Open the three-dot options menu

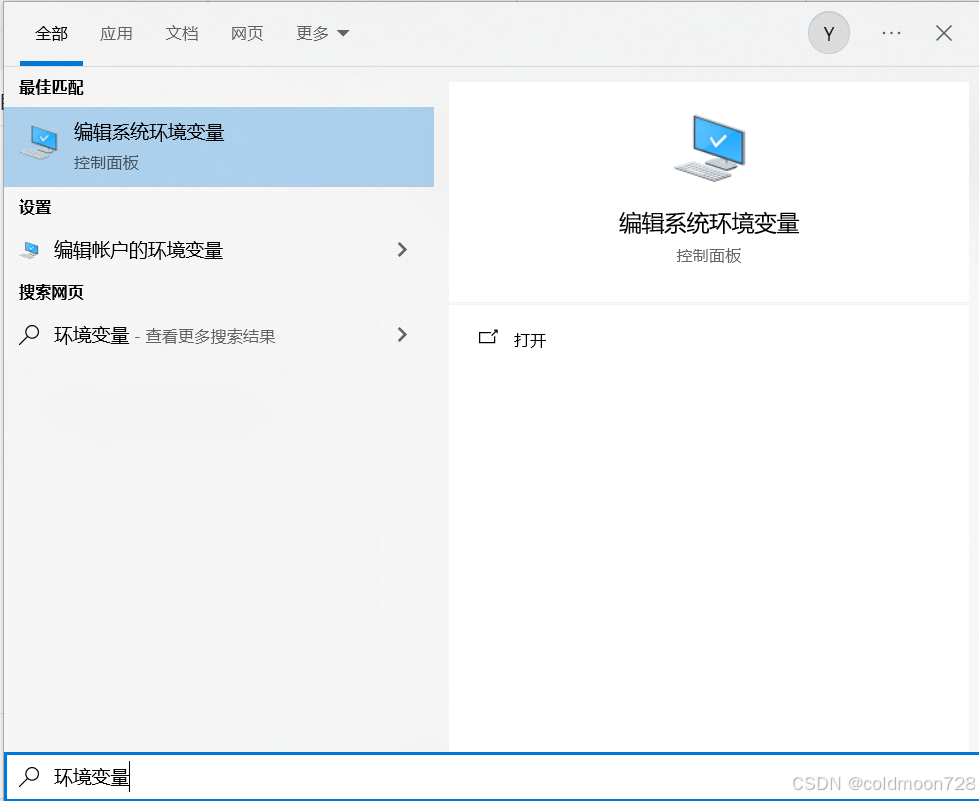coord(891,33)
